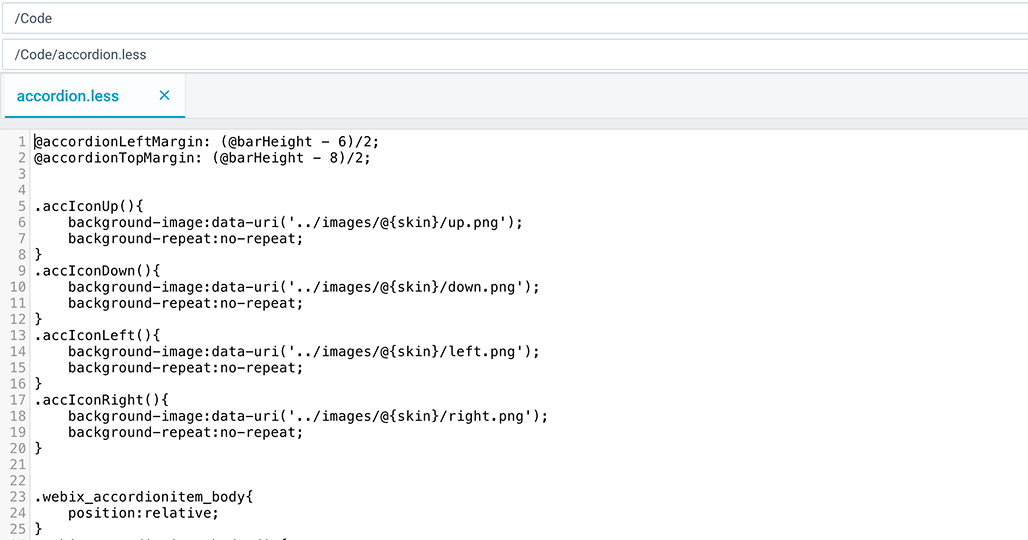Click the position:relative declaration
This screenshot has height=540, width=1028.
[x=143, y=513]
